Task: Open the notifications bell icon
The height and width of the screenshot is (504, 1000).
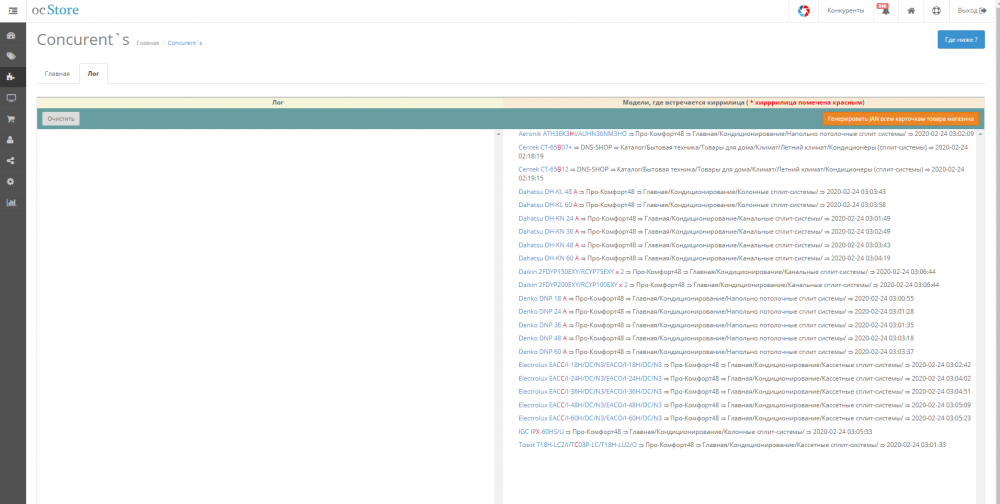Action: tap(885, 11)
